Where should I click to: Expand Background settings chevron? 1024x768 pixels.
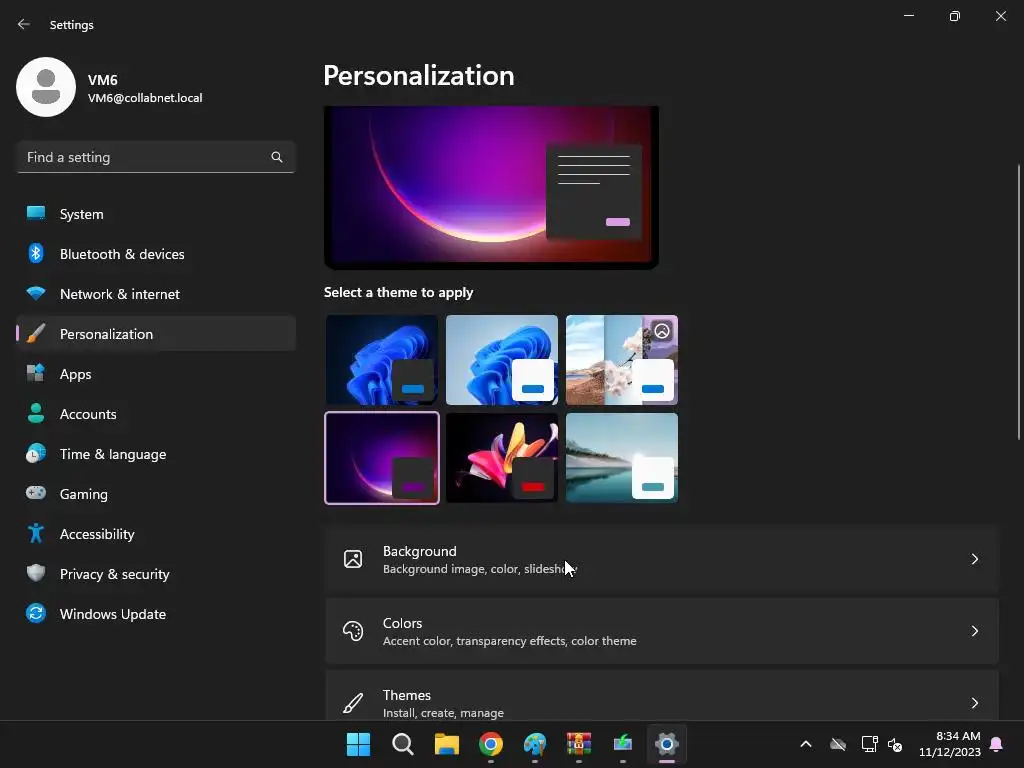[x=974, y=559]
